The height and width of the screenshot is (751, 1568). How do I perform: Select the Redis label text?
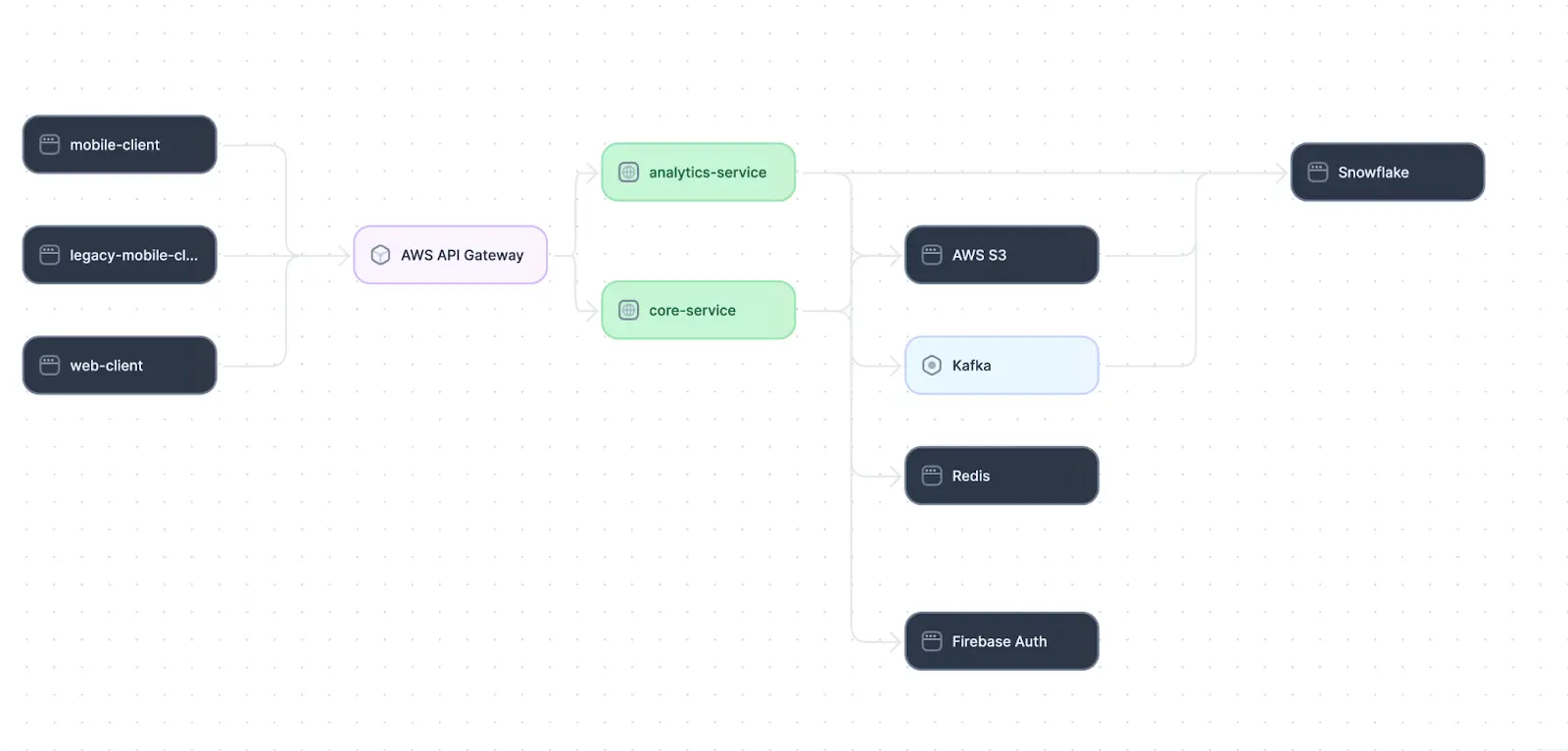pos(970,476)
